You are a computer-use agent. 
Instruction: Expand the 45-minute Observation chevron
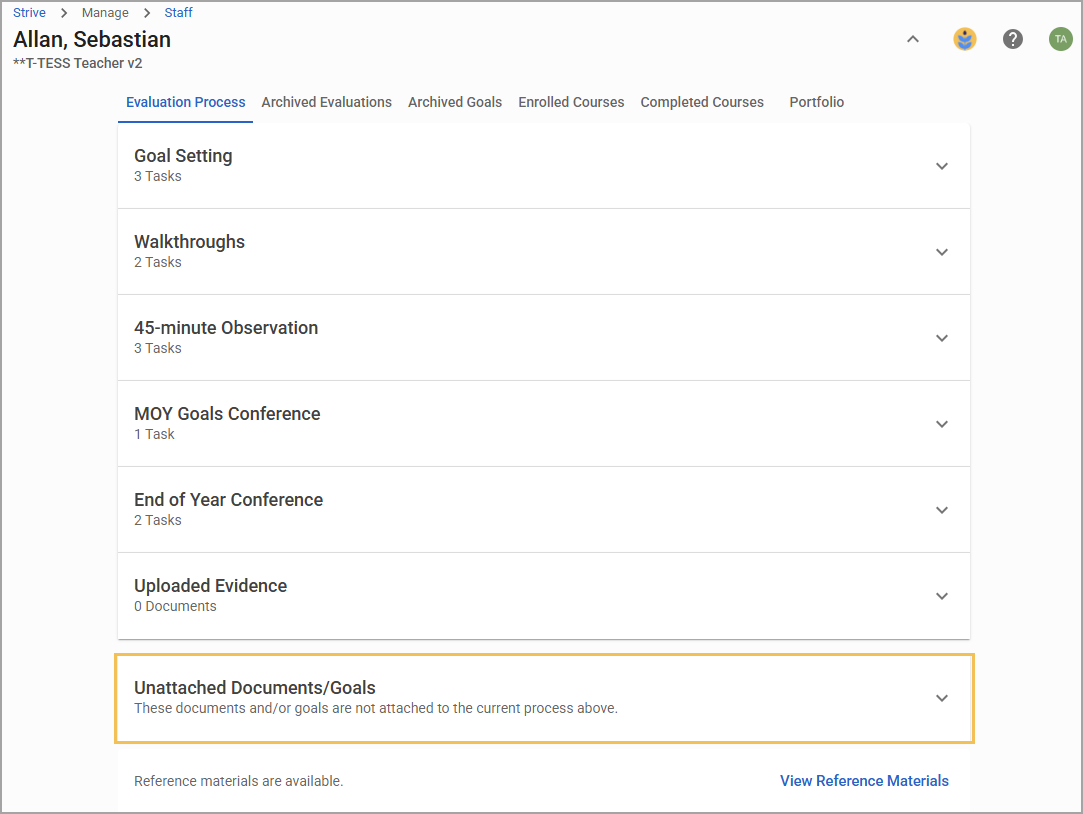941,338
